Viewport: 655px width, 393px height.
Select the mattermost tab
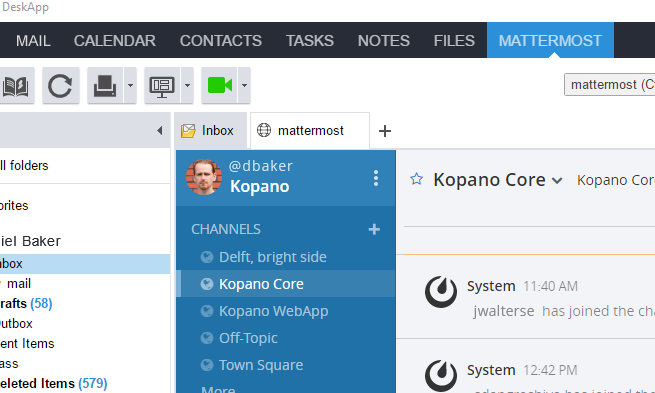click(x=310, y=131)
